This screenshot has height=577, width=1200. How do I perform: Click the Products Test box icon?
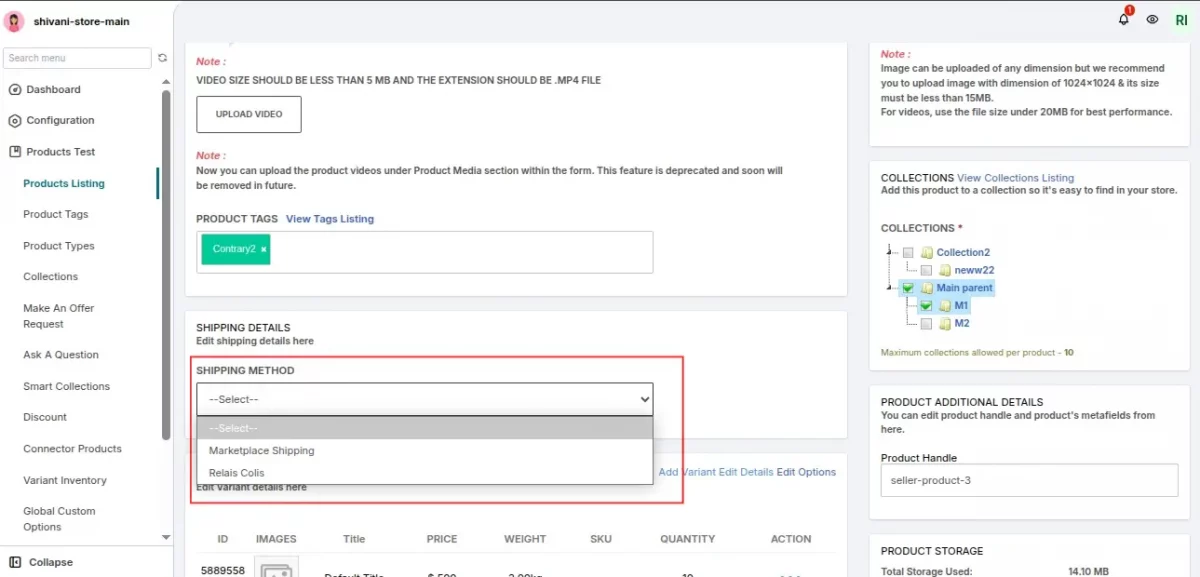15,152
